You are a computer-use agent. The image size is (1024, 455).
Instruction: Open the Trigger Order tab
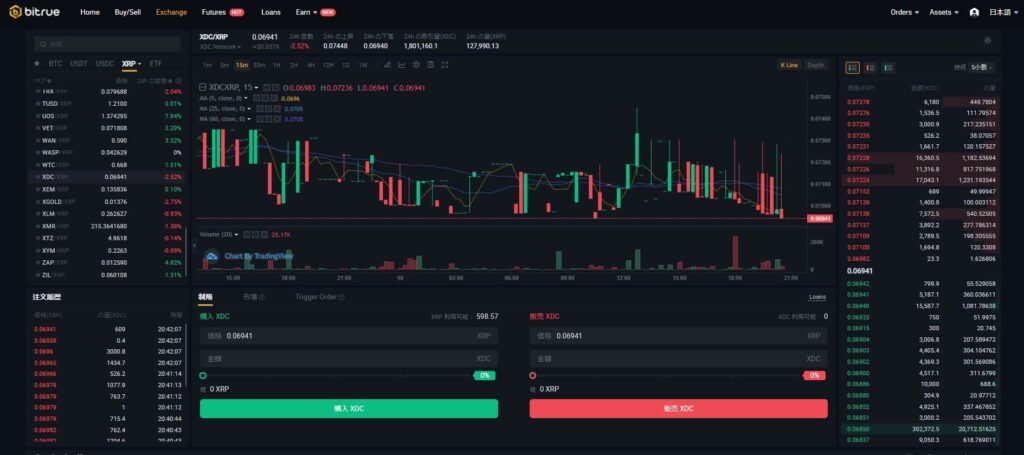(315, 297)
